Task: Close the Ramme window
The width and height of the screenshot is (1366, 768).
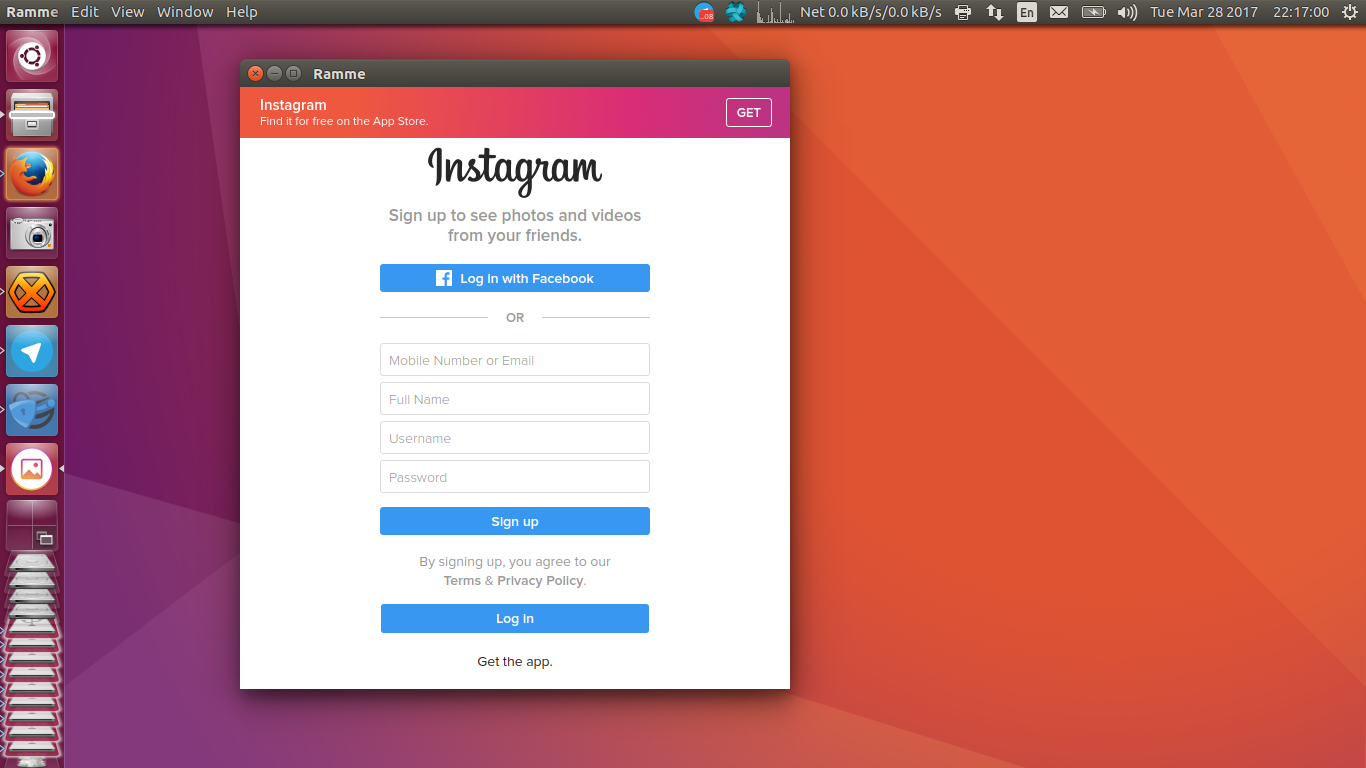Action: [255, 73]
